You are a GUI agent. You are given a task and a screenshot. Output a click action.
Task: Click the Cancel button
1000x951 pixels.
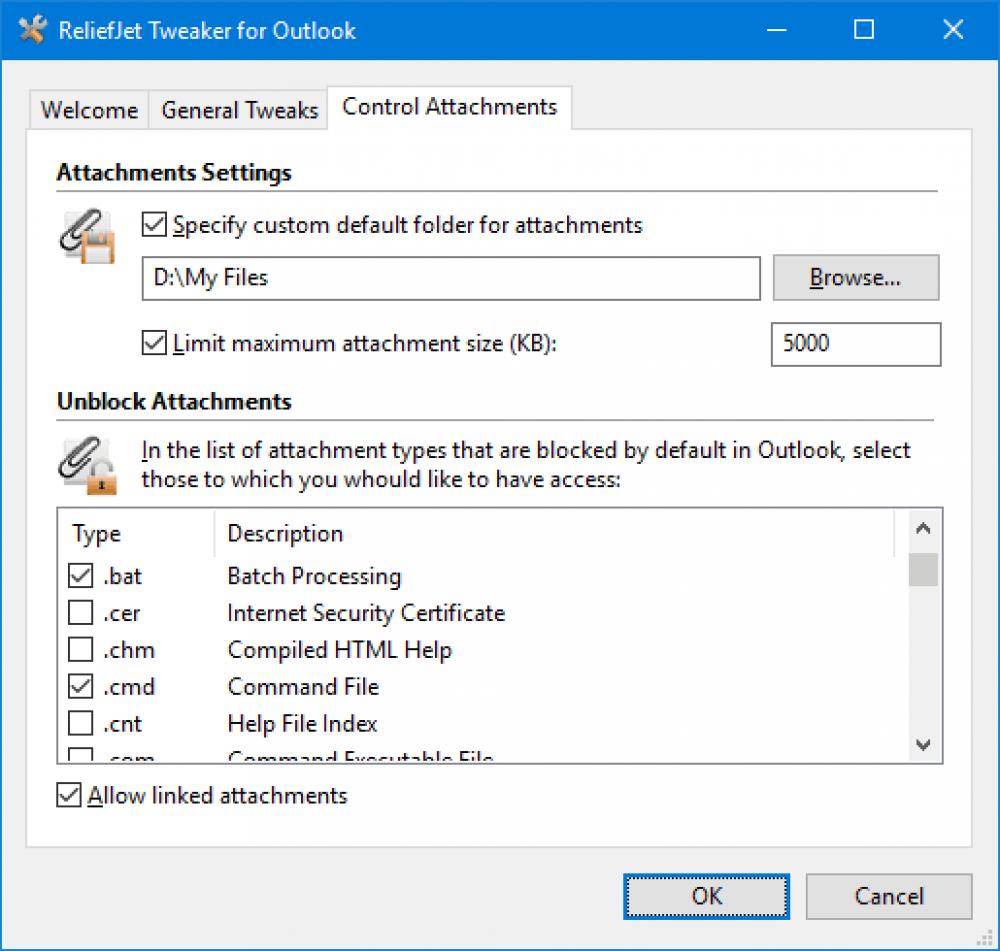coord(888,896)
